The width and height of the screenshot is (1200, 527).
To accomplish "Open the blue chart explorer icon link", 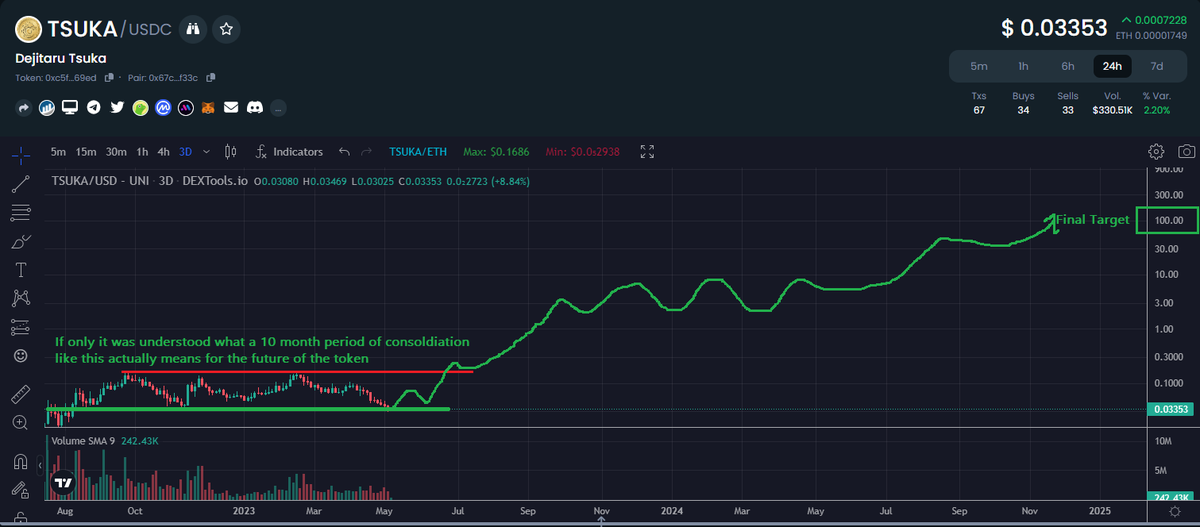I will [47, 107].
